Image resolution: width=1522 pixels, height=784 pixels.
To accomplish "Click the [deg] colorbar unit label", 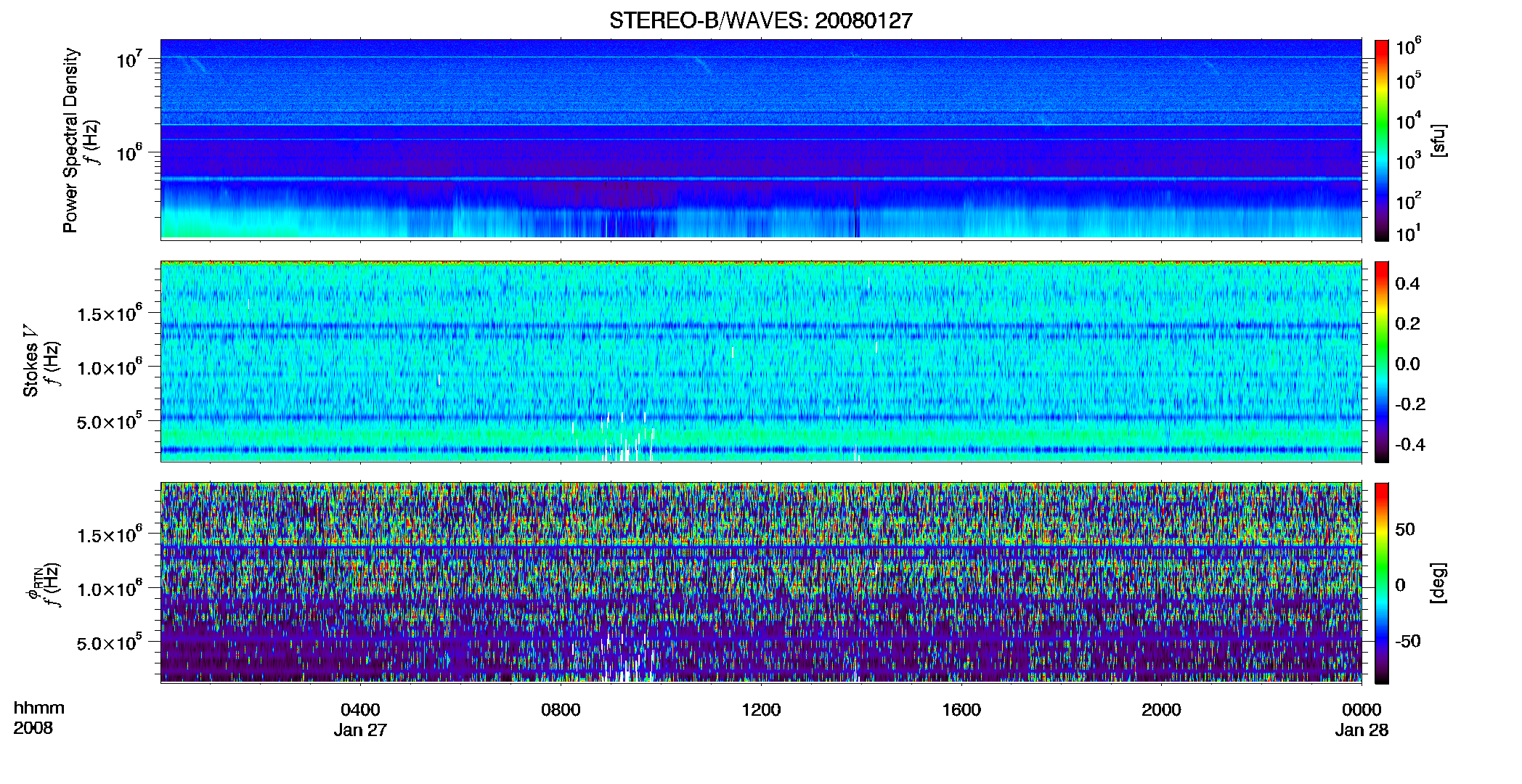I will click(1438, 583).
